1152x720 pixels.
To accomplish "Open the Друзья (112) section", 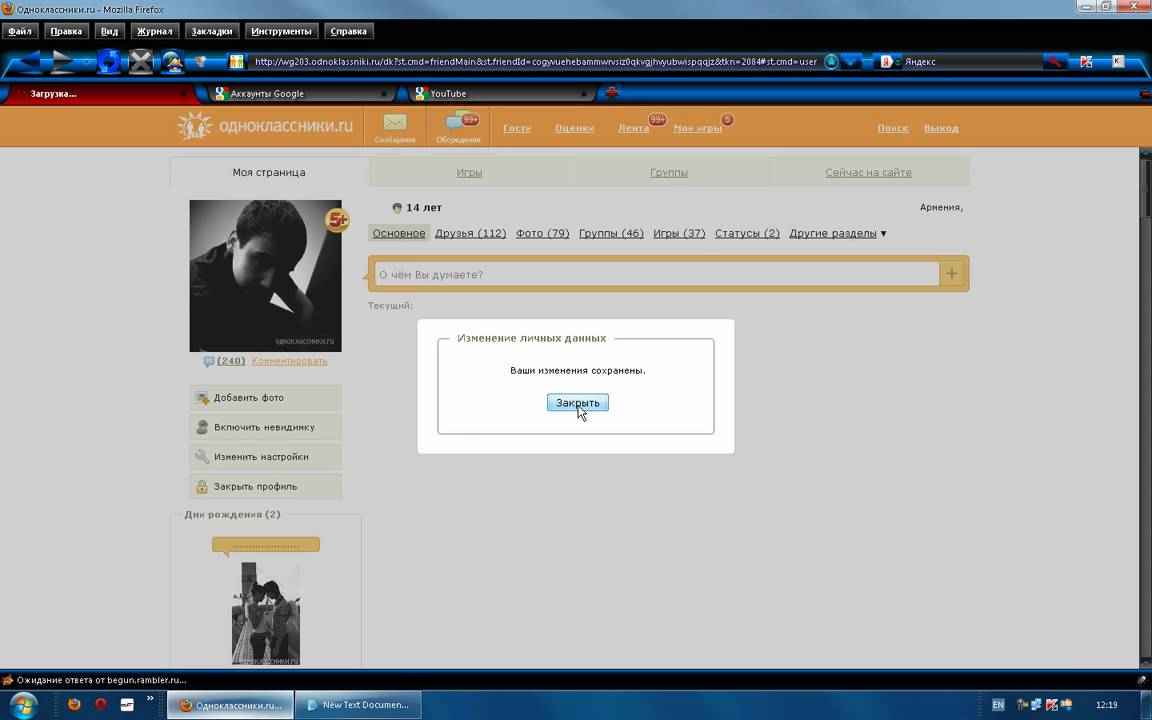I will pyautogui.click(x=470, y=234).
